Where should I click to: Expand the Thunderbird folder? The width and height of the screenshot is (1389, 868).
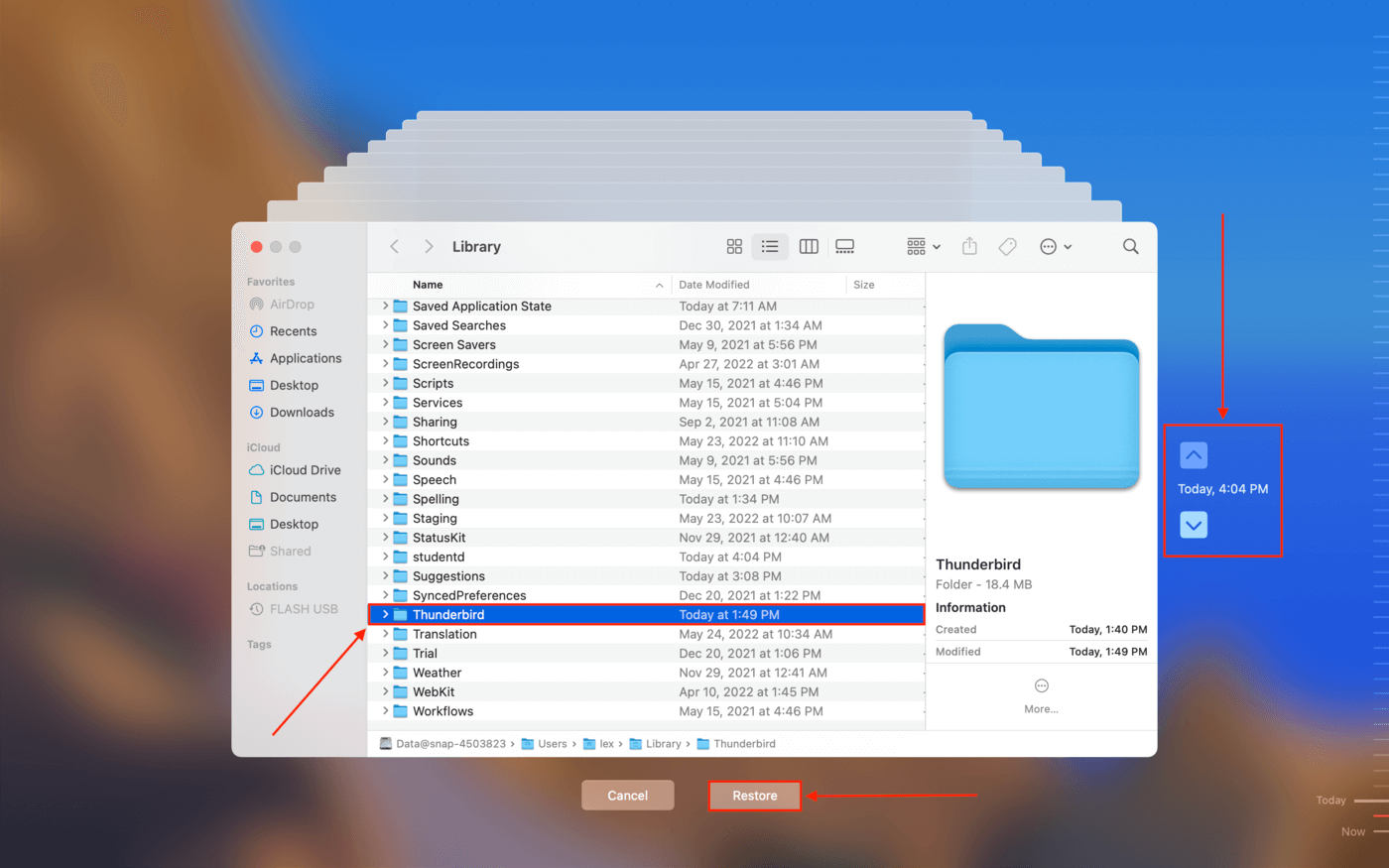coord(385,615)
